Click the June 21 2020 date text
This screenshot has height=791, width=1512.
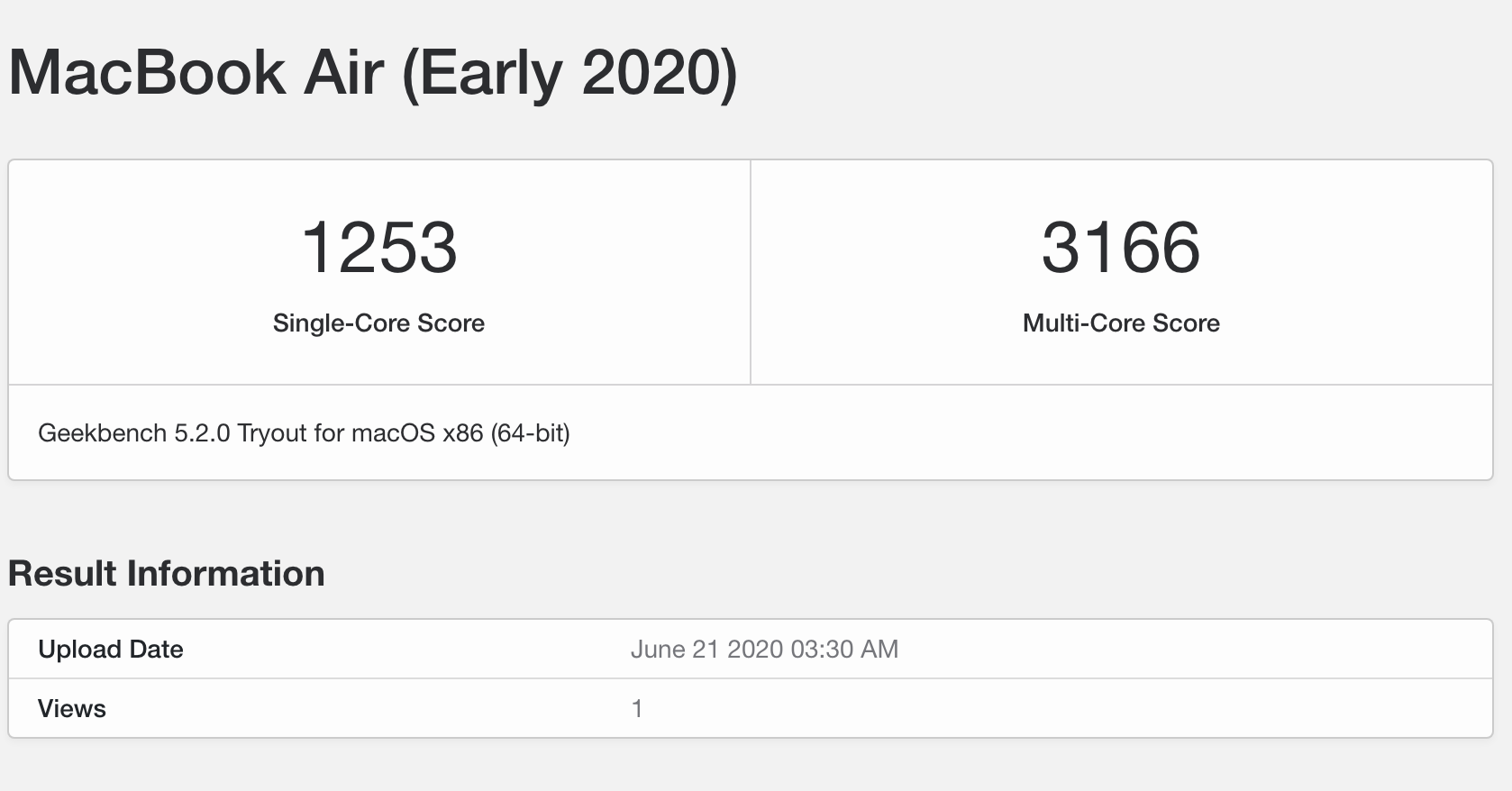pos(706,650)
